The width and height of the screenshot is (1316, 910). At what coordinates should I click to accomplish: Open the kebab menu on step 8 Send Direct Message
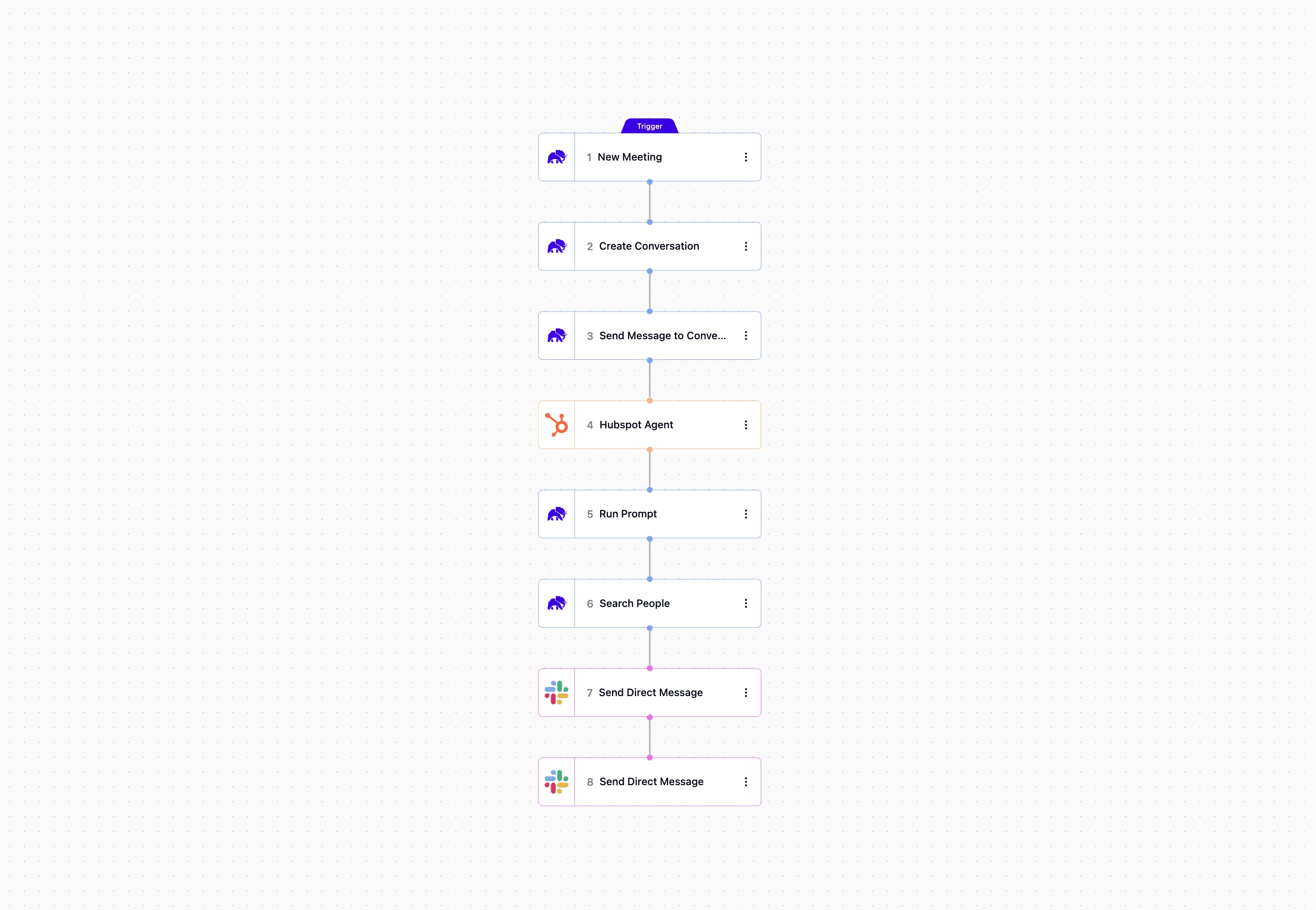(746, 782)
